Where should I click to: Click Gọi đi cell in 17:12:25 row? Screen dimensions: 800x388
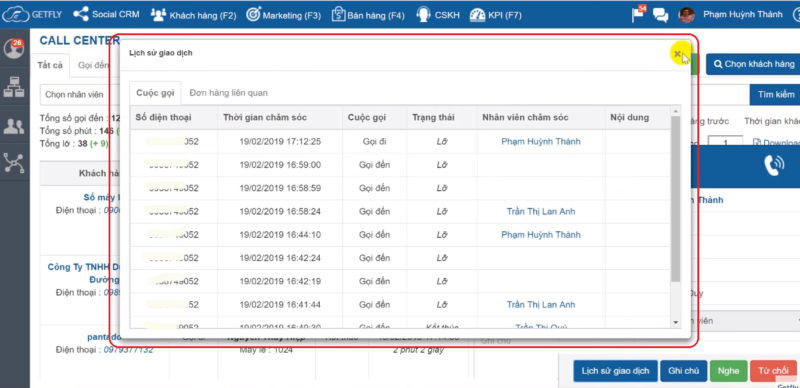coord(374,141)
